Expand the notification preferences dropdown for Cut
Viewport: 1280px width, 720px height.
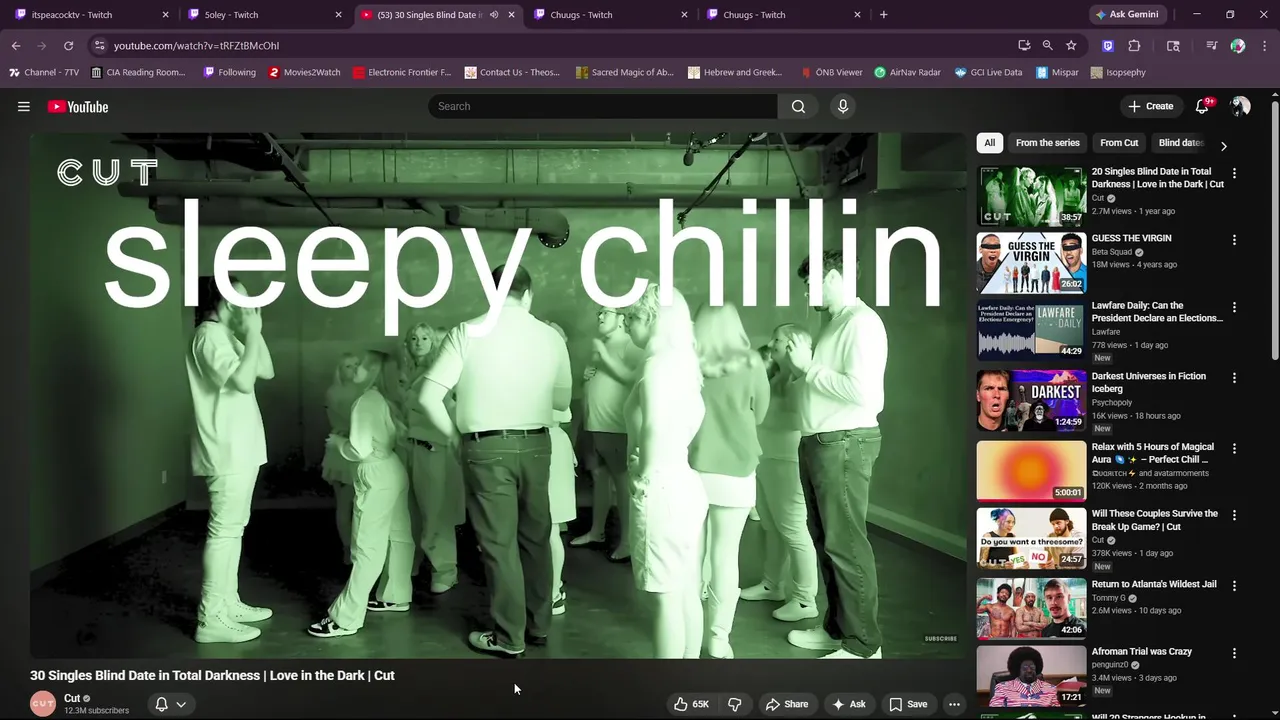(181, 704)
